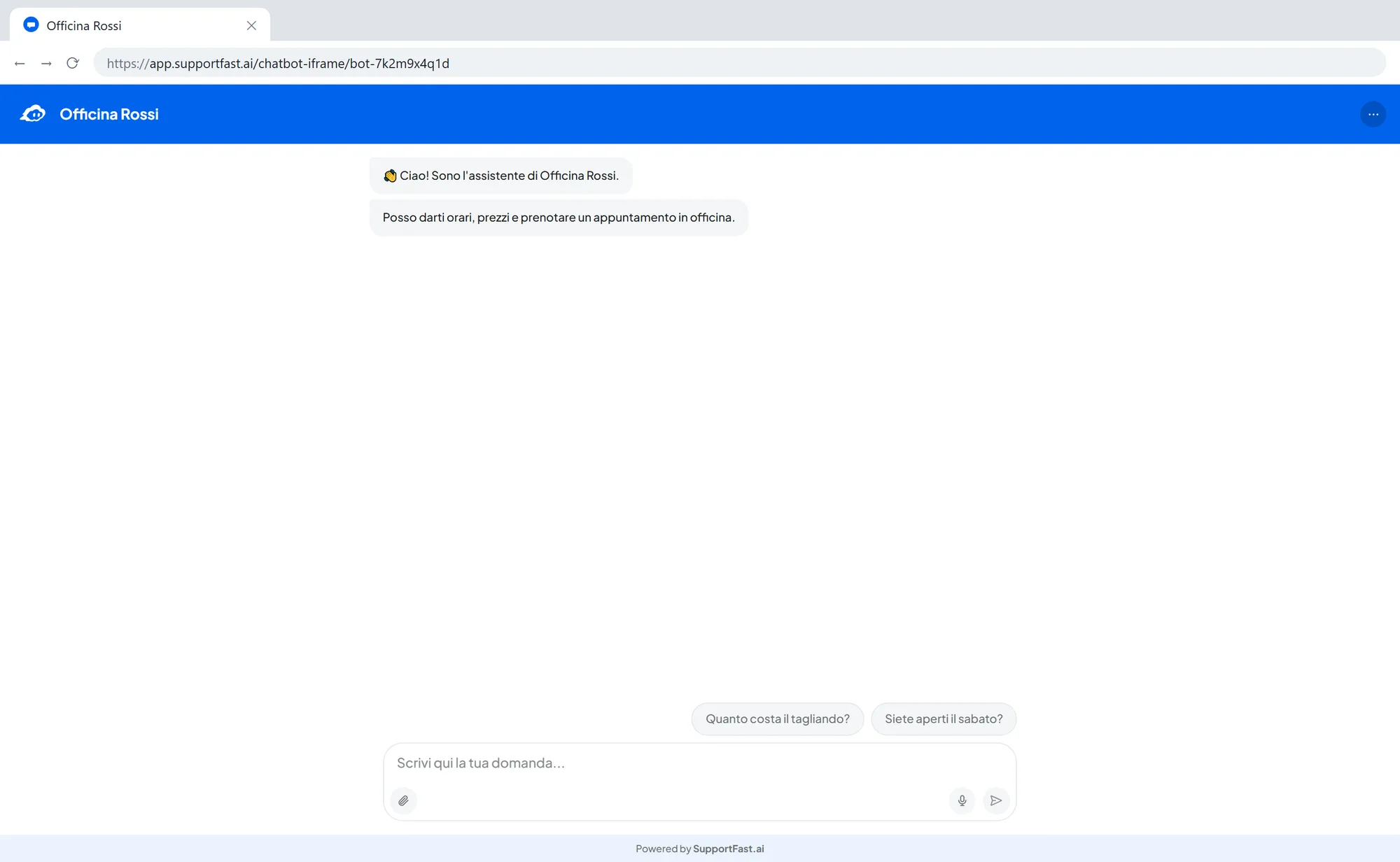Go back with browser back arrow
This screenshot has height=862, width=1400.
pos(20,63)
